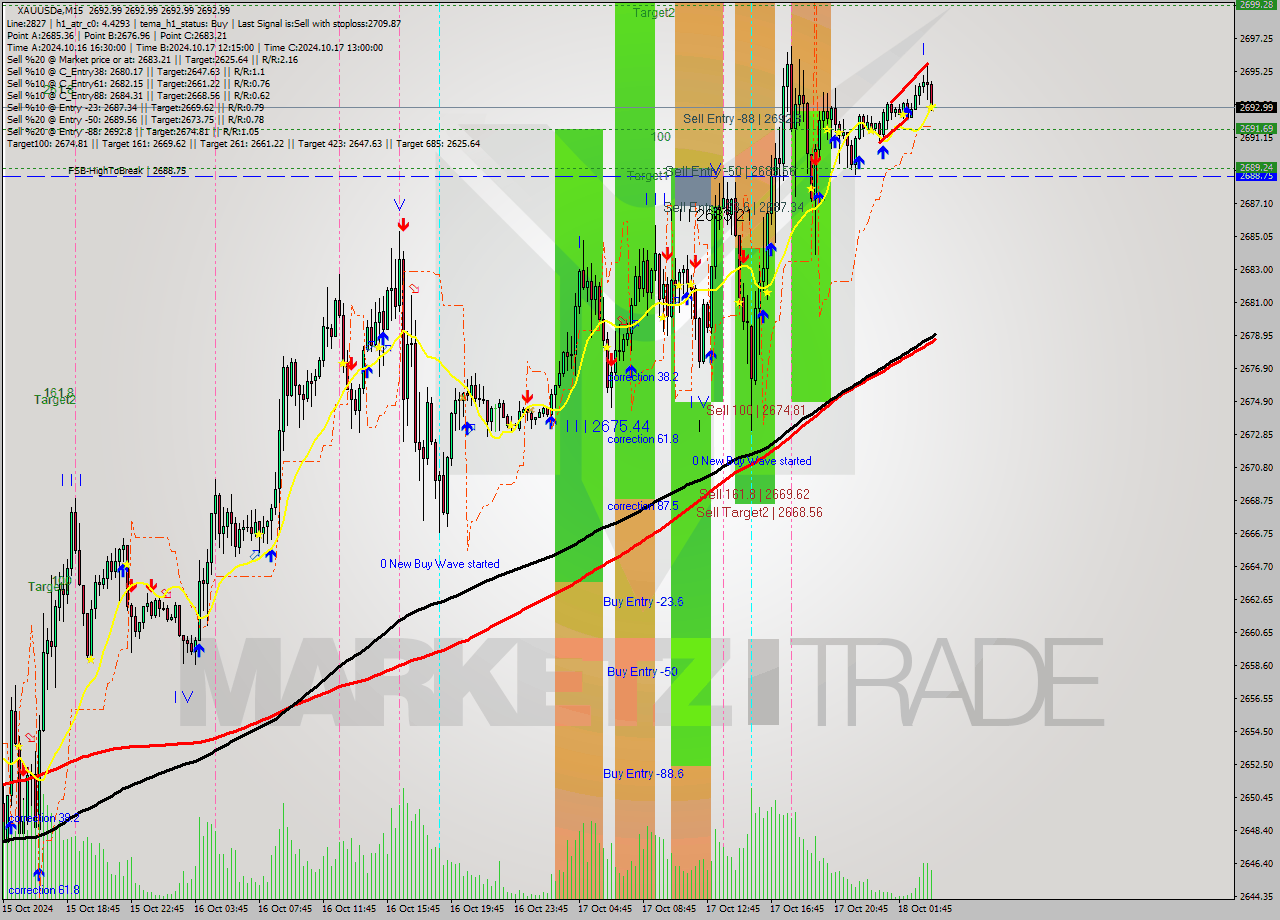Click the Buy Entry -50 label

[642, 672]
